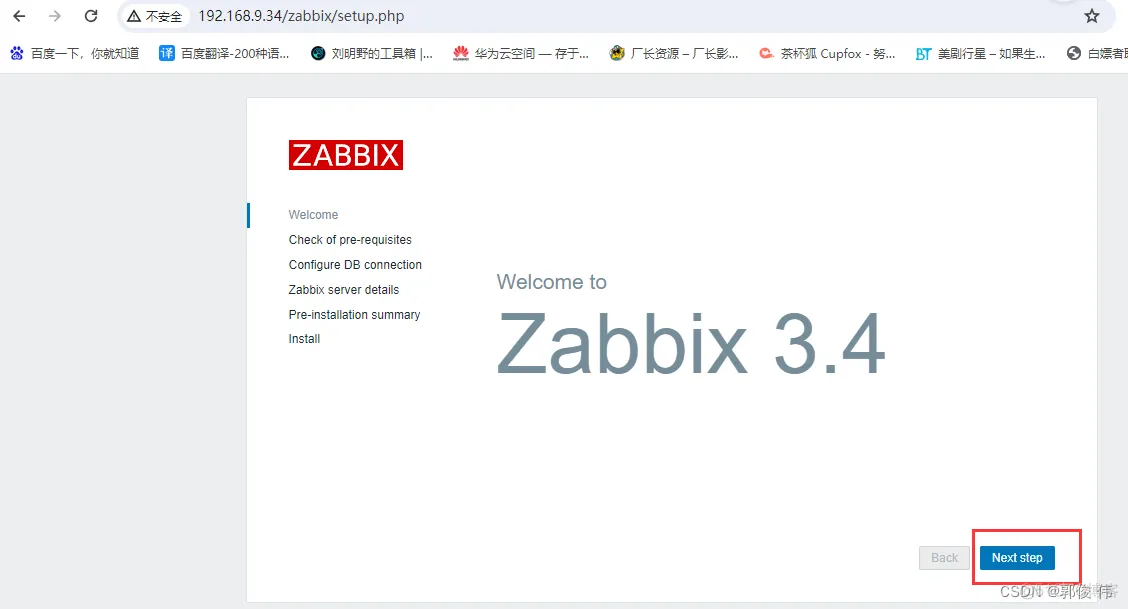Image resolution: width=1128 pixels, height=609 pixels.
Task: Open the 百度翻译 bookmark
Action: pyautogui.click(x=224, y=53)
